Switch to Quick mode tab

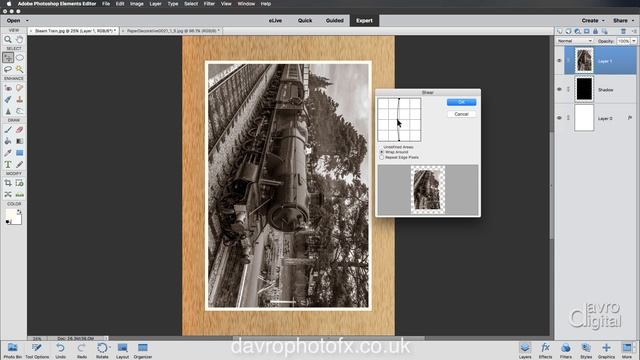click(305, 20)
